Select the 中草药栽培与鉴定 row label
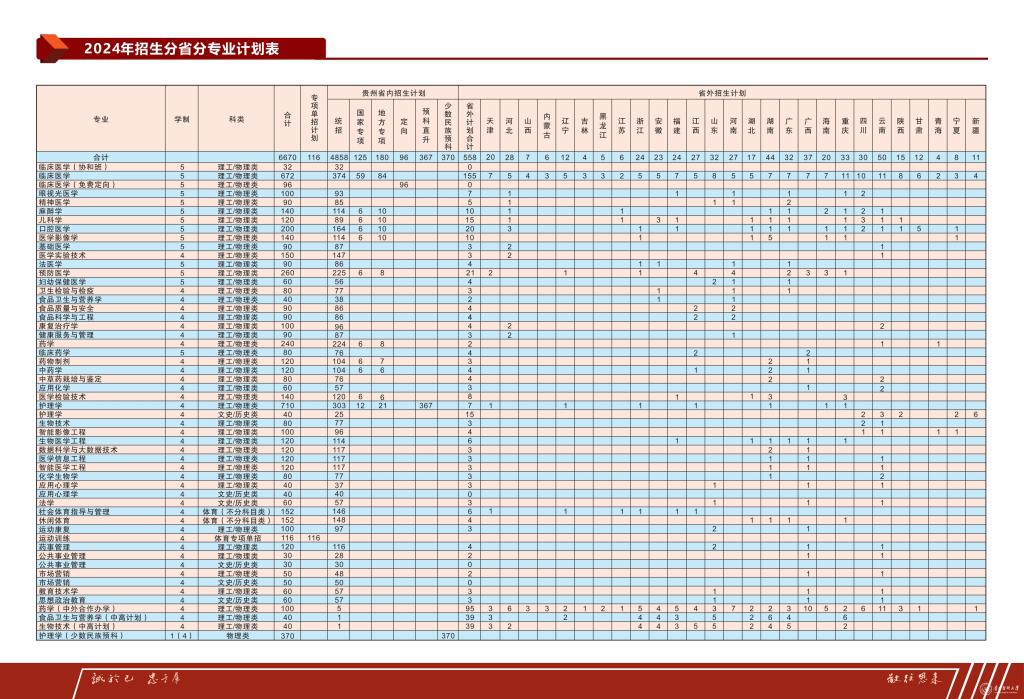The height and width of the screenshot is (699, 1024). (70, 379)
